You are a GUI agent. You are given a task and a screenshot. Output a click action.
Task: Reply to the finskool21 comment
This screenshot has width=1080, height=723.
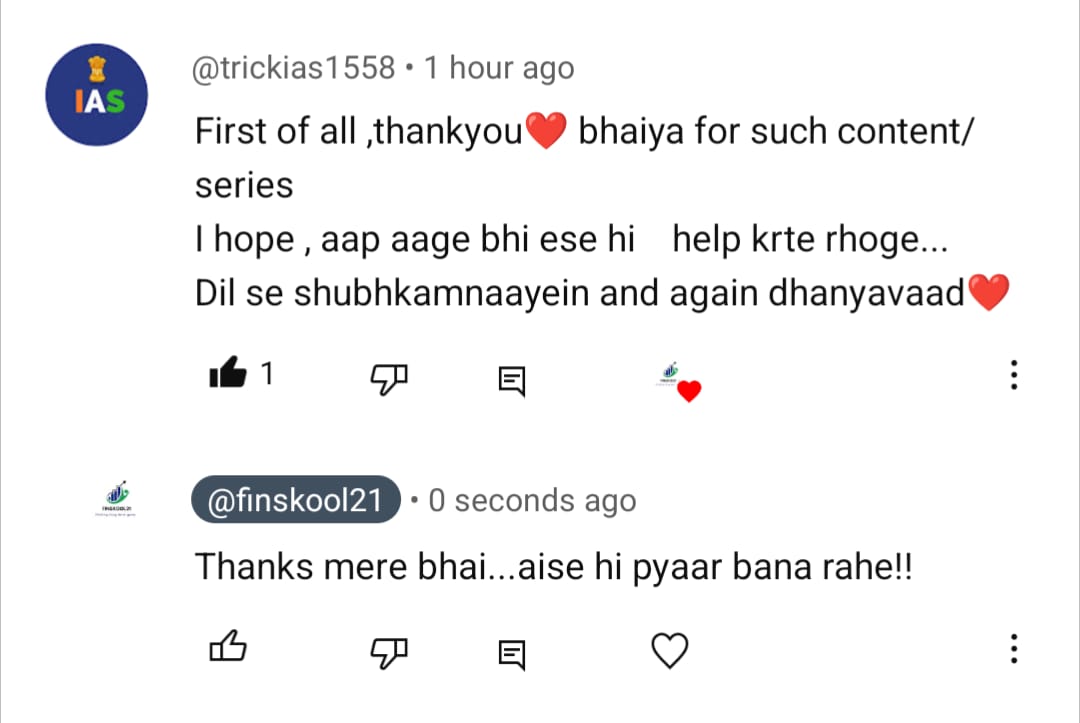(511, 654)
